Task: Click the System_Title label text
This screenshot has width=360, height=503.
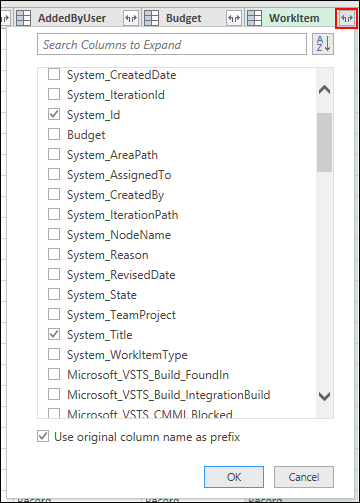Action: point(100,335)
